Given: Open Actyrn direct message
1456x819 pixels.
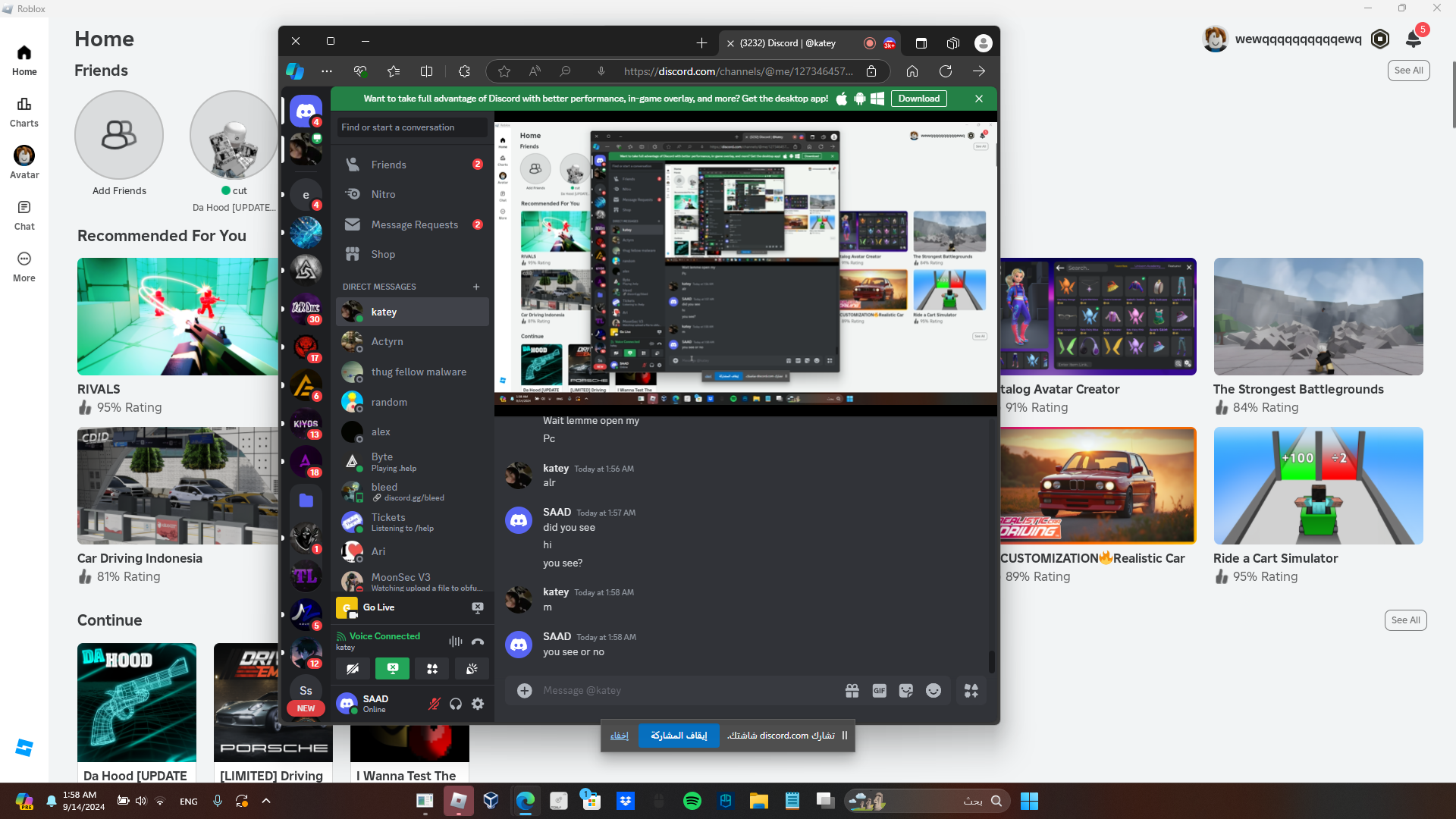Looking at the screenshot, I should click(412, 342).
